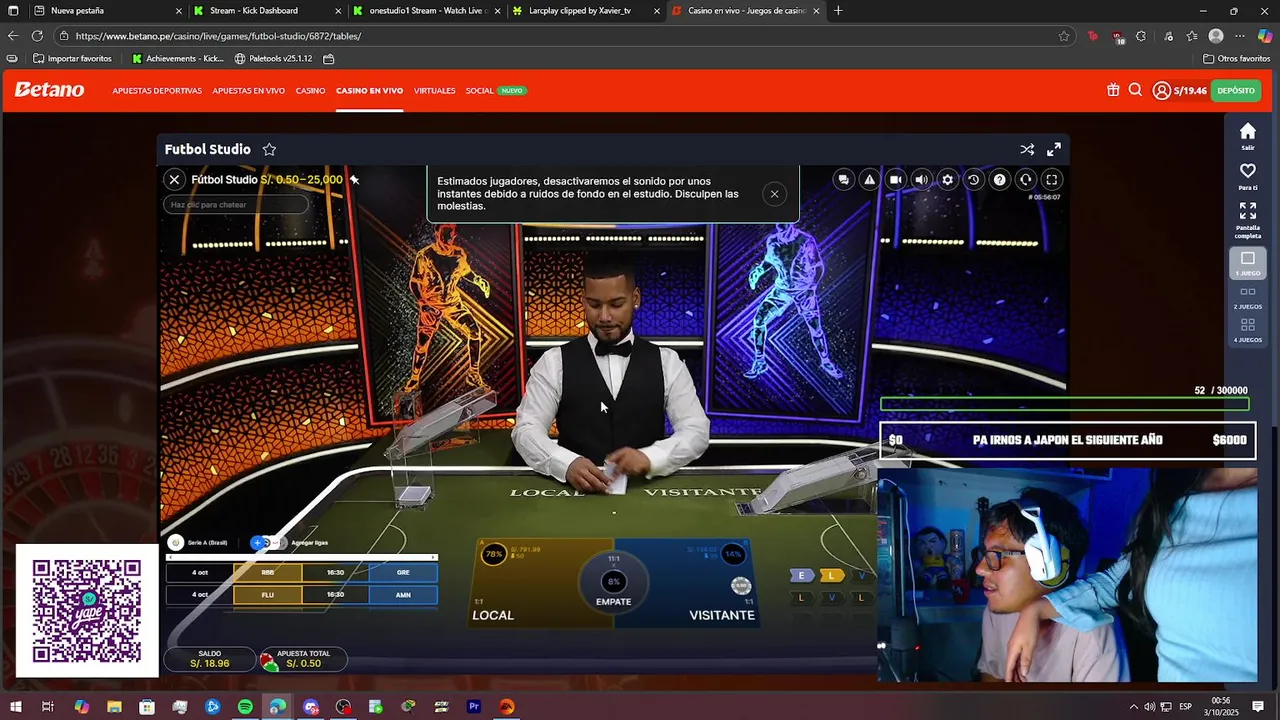Open the Windows Start menu
Screen dimensions: 1280x720
[15, 707]
